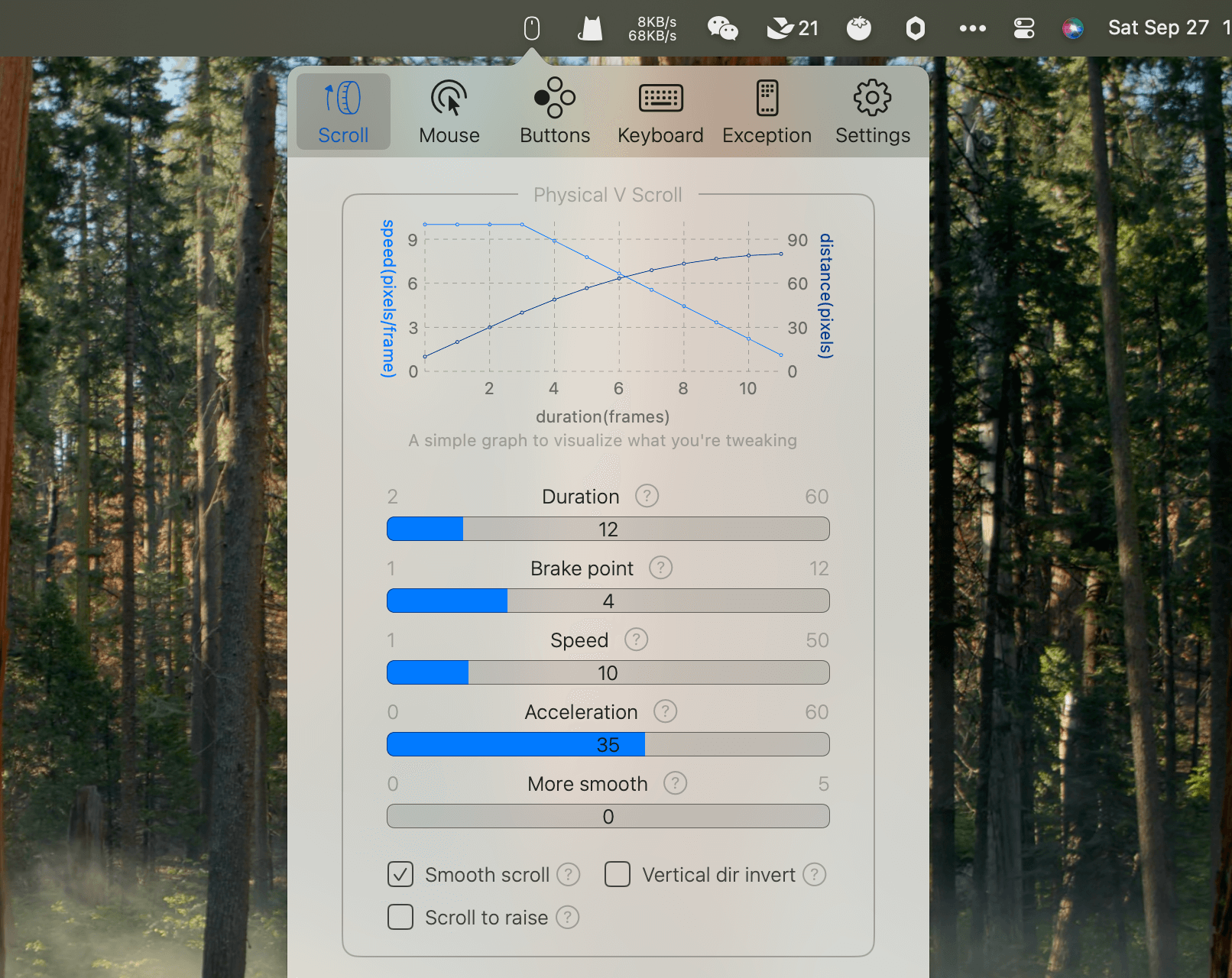Open the Keyboard tab
The image size is (1232, 978).
(660, 112)
